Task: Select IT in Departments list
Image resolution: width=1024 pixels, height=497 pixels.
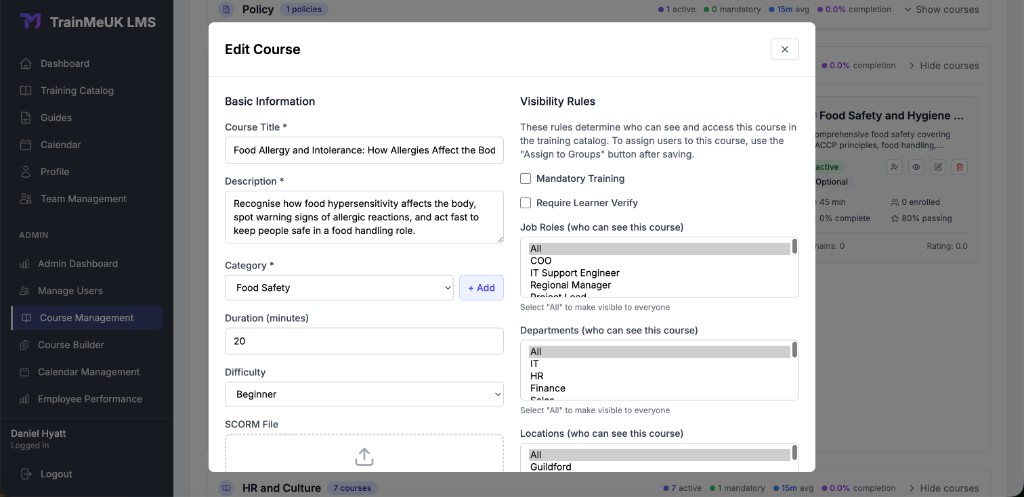Action: click(660, 364)
